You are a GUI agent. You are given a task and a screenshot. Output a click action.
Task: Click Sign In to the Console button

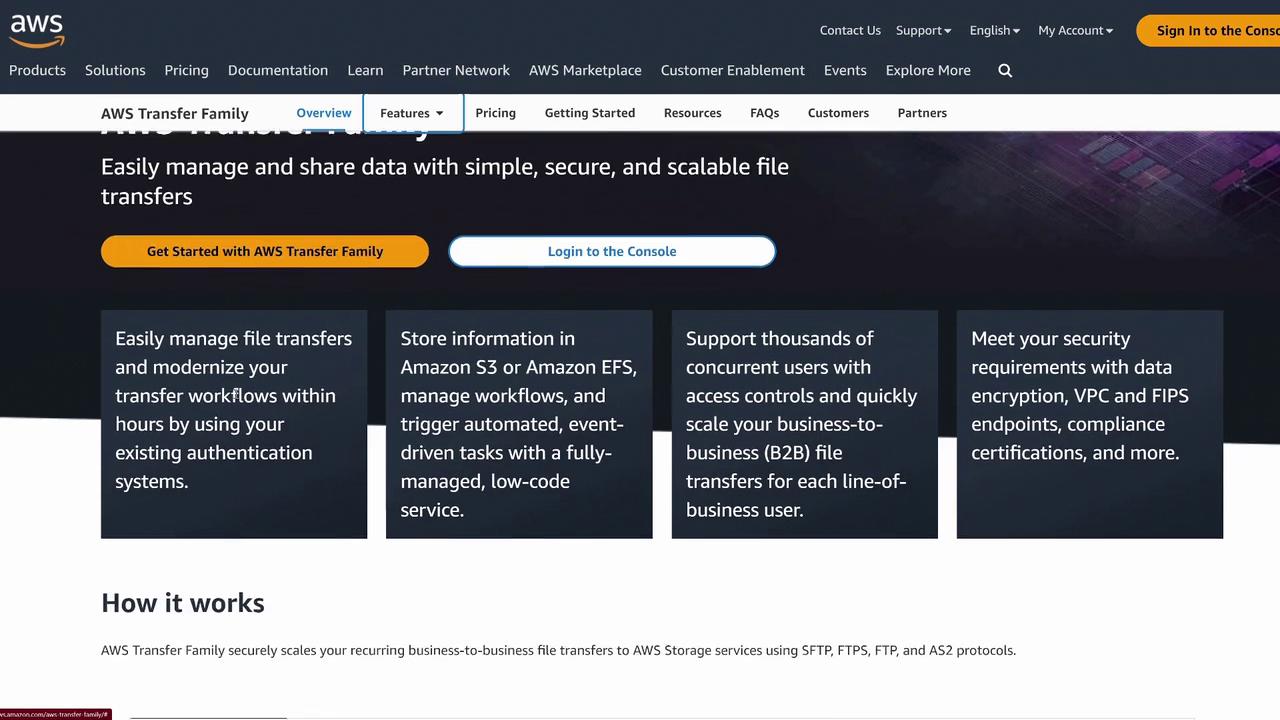coord(1208,30)
